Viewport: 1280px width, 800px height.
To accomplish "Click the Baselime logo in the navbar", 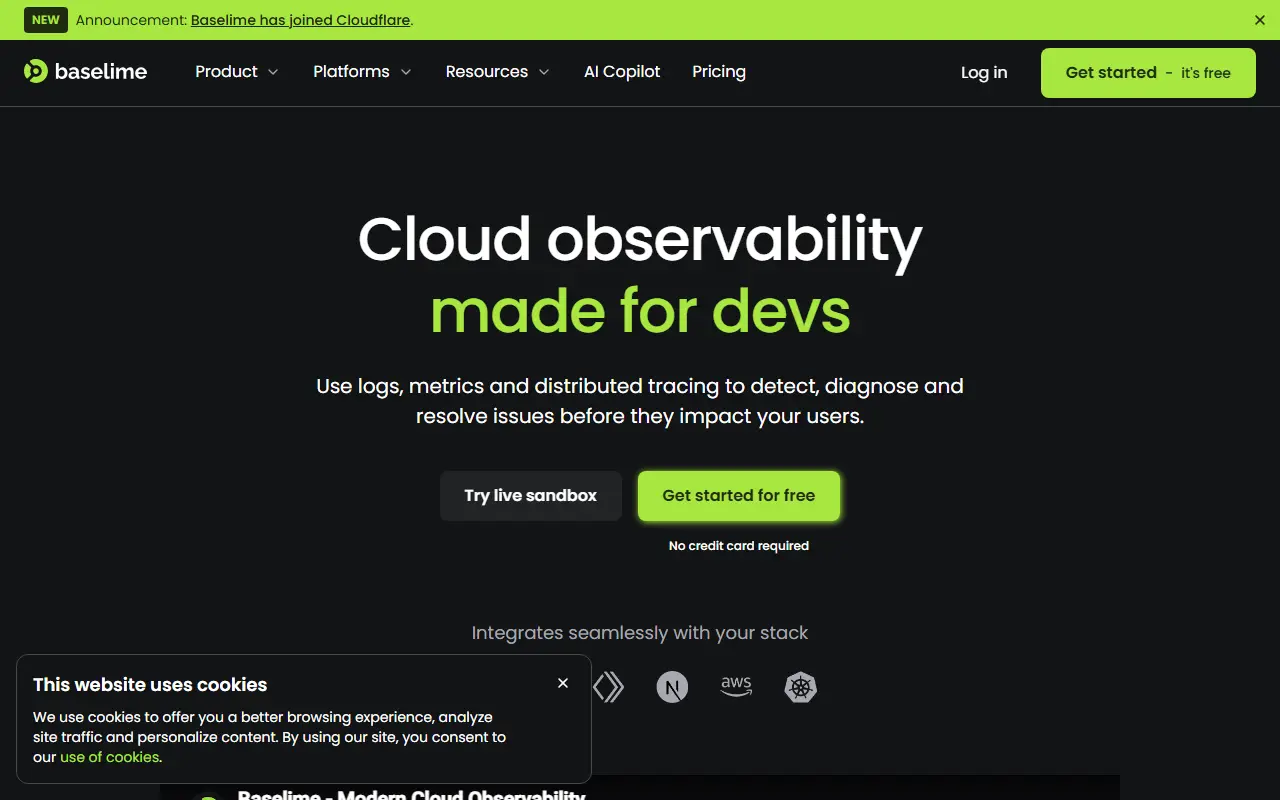I will coord(86,72).
